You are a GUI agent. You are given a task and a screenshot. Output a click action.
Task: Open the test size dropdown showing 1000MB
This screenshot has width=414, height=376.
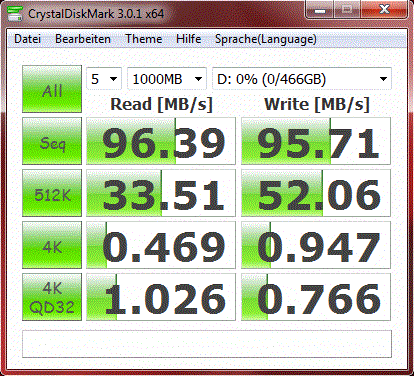coord(167,79)
